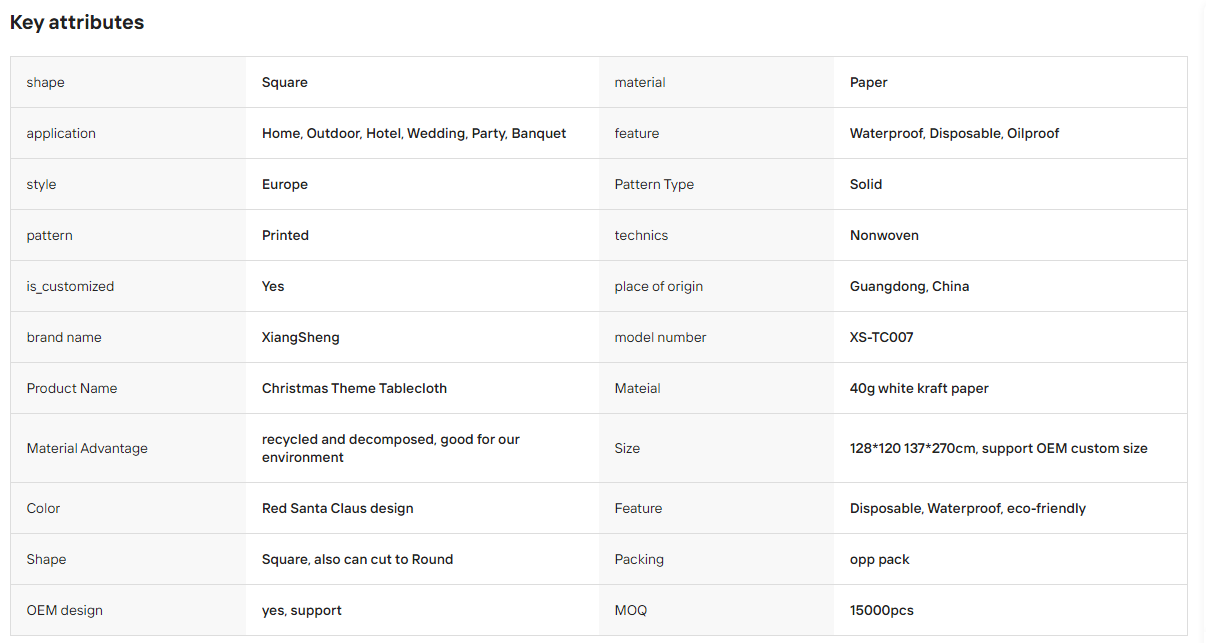Screen dimensions: 1206x643
Task: Click the technics value Nonwoven
Action: coord(884,235)
